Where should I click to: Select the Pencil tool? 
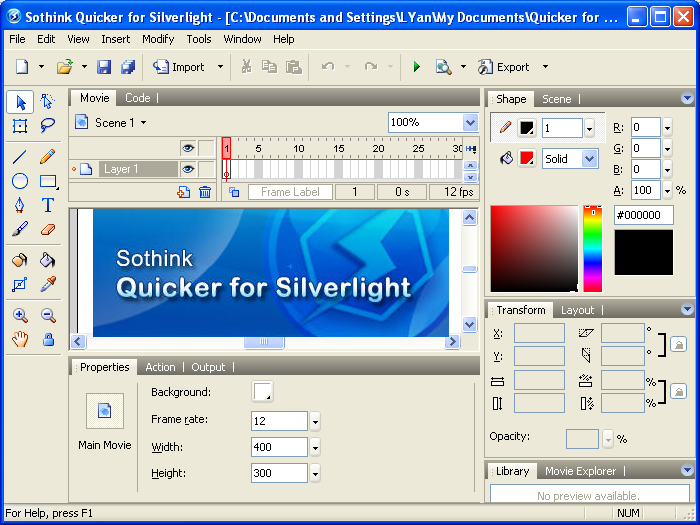48,157
